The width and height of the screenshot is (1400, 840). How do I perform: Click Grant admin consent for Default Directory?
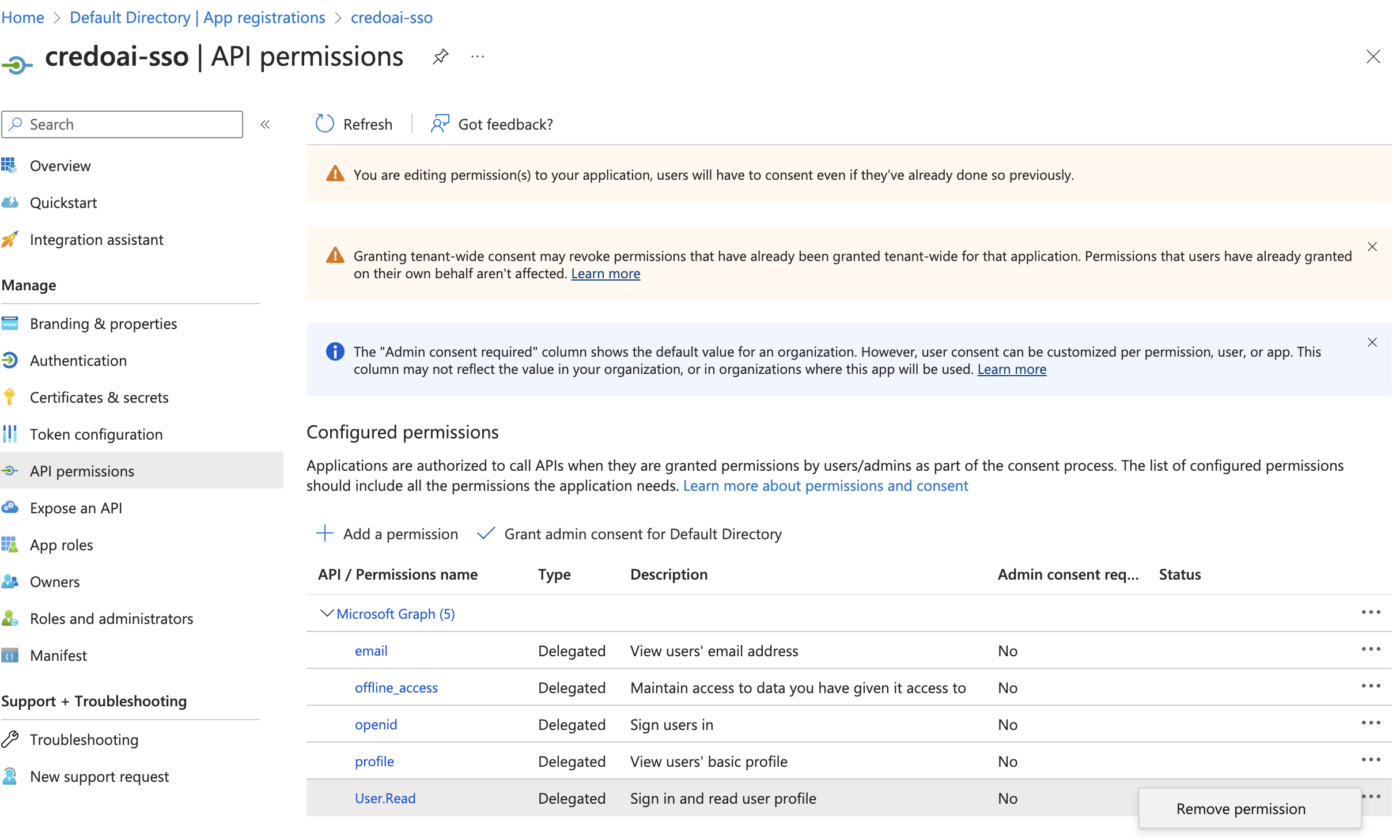pos(644,533)
